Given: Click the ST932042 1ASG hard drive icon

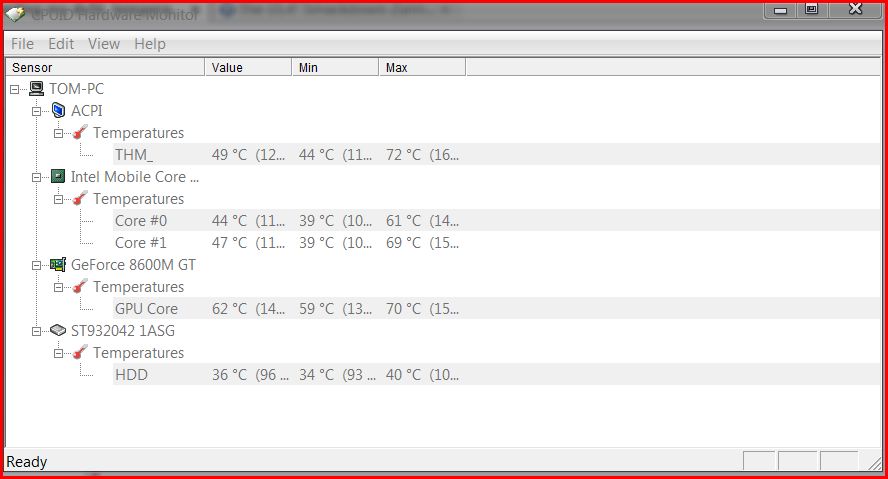Looking at the screenshot, I should pyautogui.click(x=58, y=330).
